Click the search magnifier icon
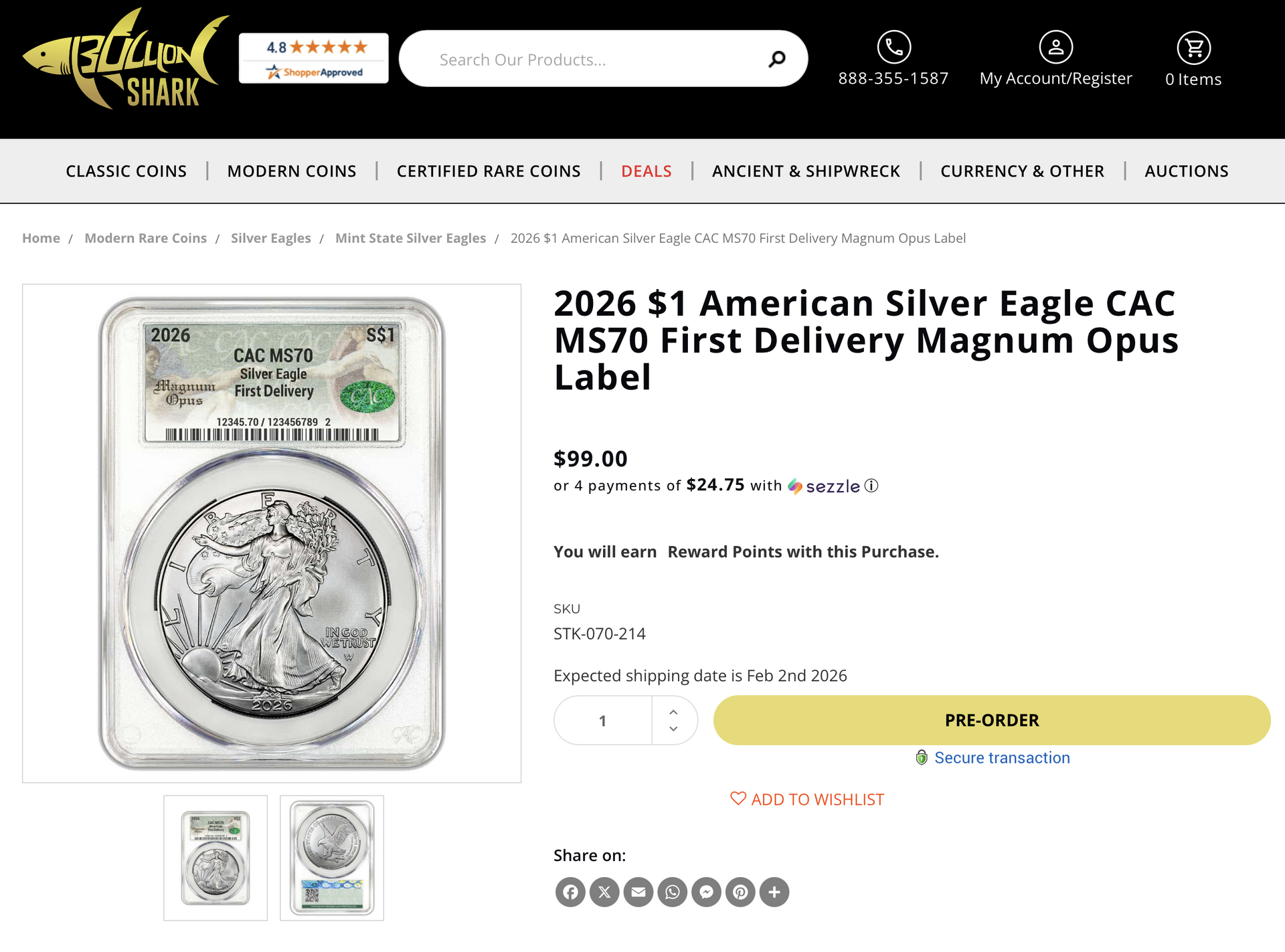 tap(776, 60)
